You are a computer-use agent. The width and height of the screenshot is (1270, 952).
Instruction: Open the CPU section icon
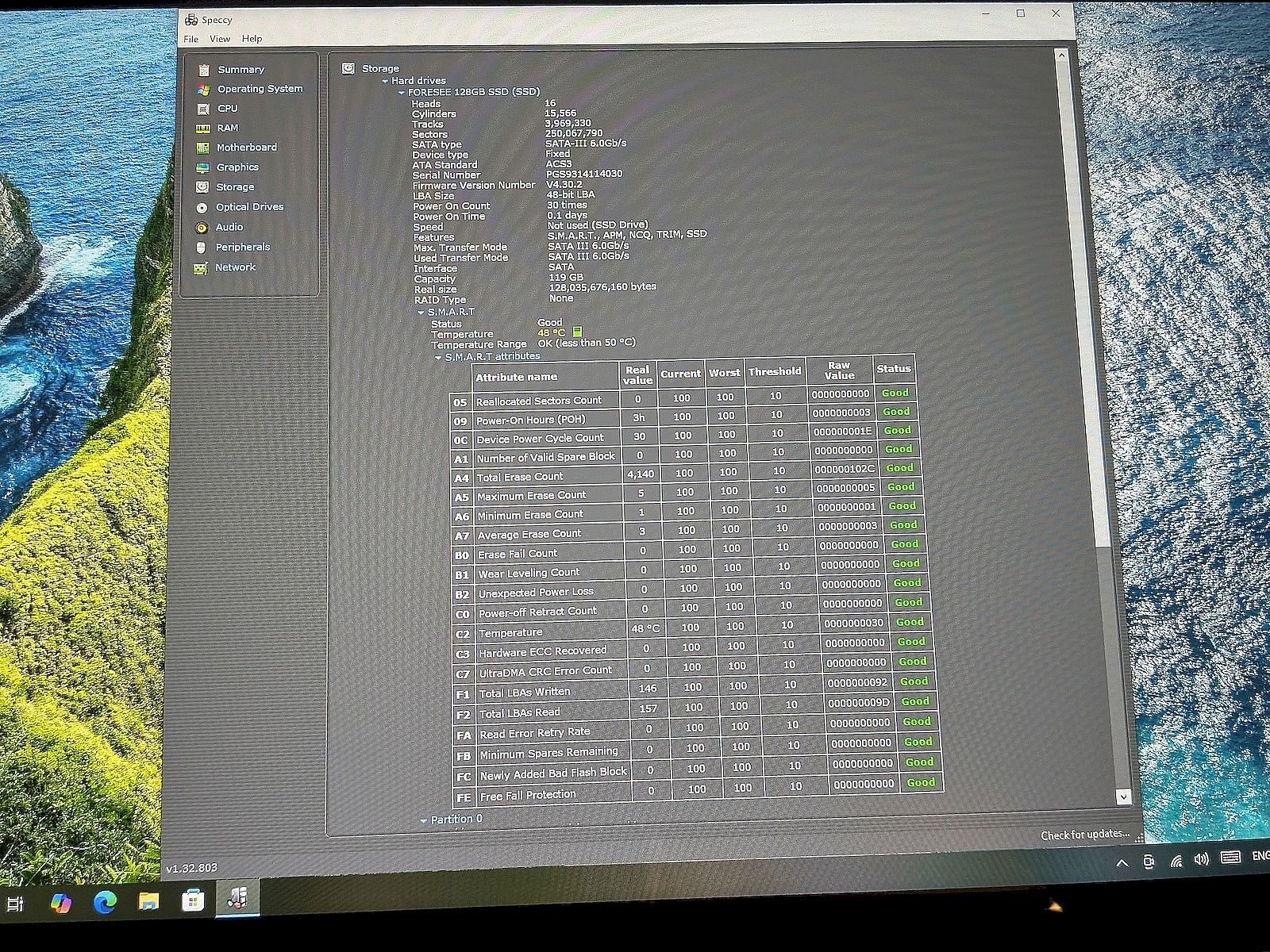click(203, 109)
